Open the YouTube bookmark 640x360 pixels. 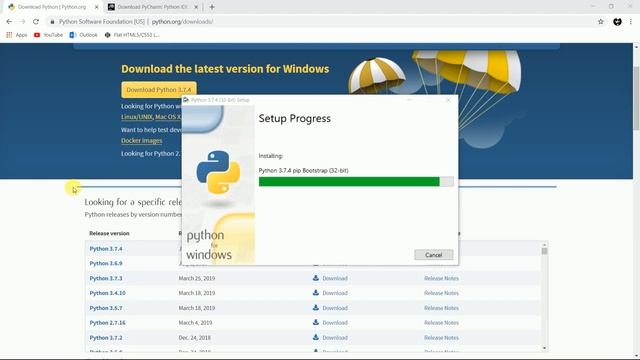coord(49,35)
